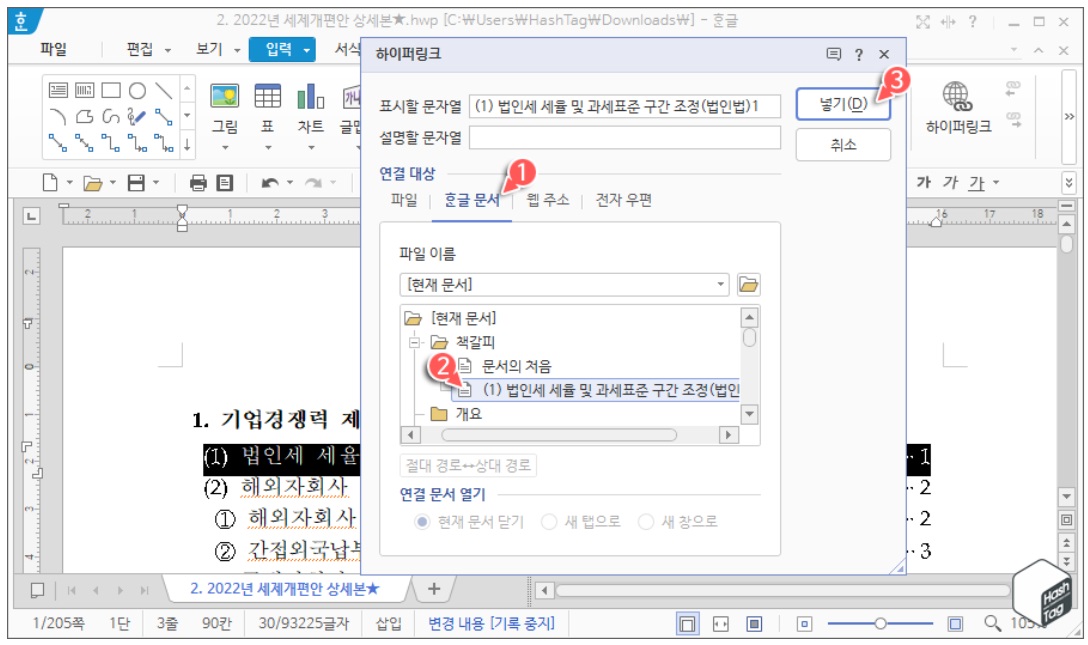Insert a table with 표 icon

[x=268, y=96]
